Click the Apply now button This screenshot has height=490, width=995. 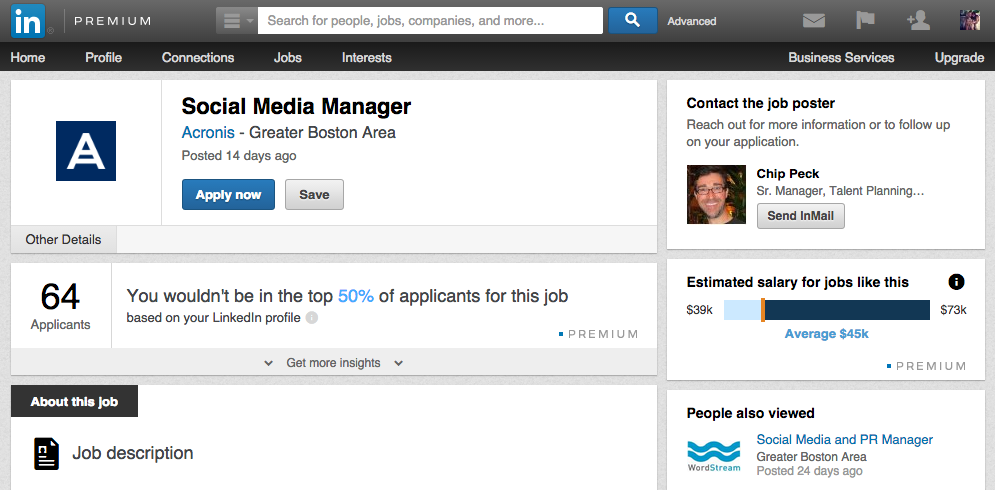(x=228, y=194)
